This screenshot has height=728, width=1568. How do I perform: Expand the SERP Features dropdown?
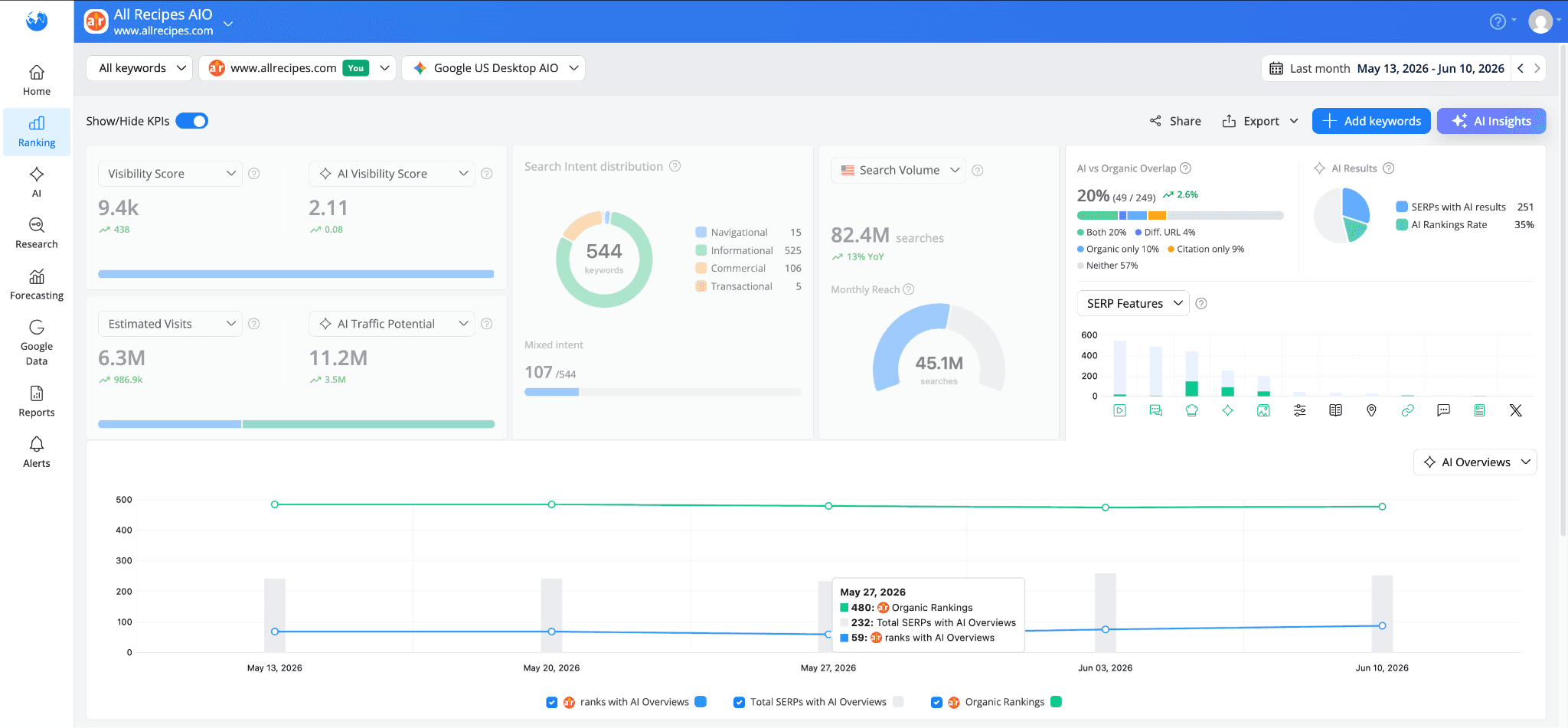[1133, 303]
